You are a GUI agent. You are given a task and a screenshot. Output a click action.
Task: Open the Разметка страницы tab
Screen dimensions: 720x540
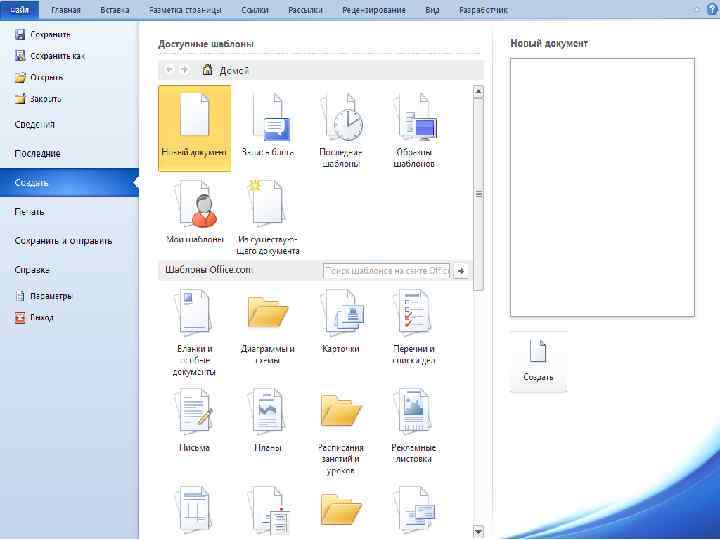pyautogui.click(x=186, y=10)
